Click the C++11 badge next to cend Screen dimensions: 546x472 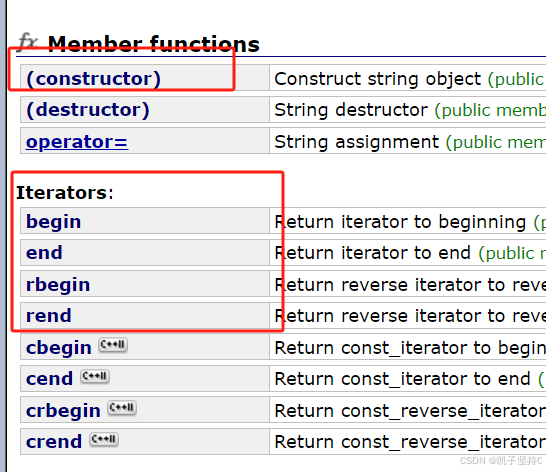pyautogui.click(x=95, y=377)
